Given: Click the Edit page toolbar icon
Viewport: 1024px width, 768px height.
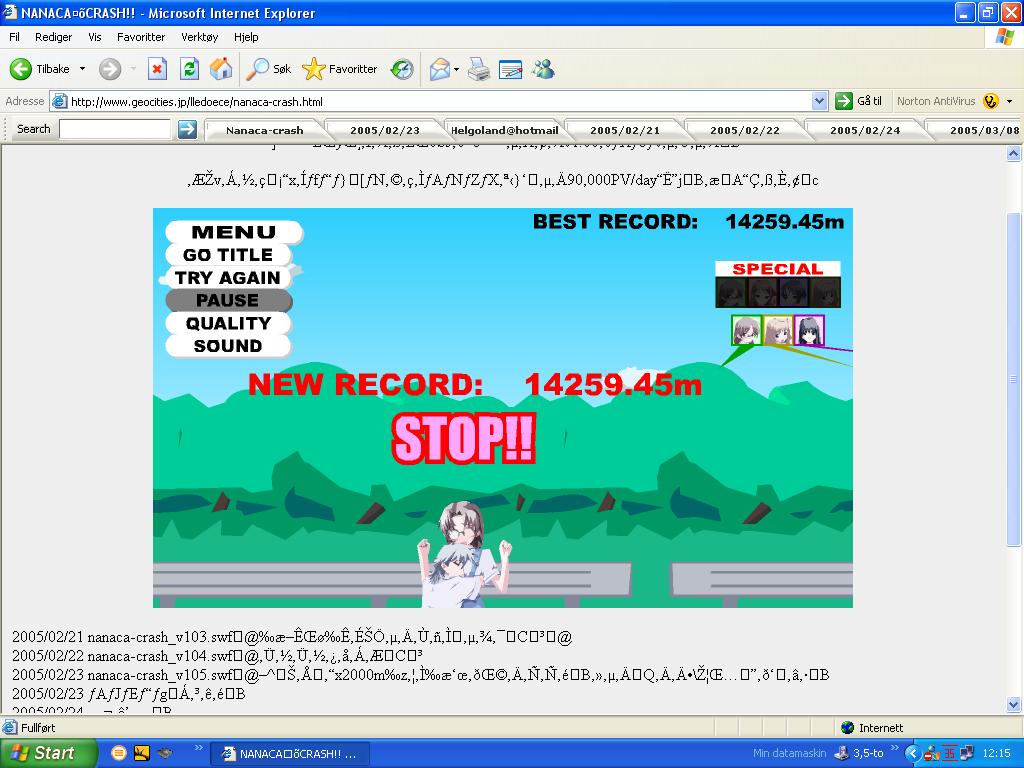Looking at the screenshot, I should point(511,69).
